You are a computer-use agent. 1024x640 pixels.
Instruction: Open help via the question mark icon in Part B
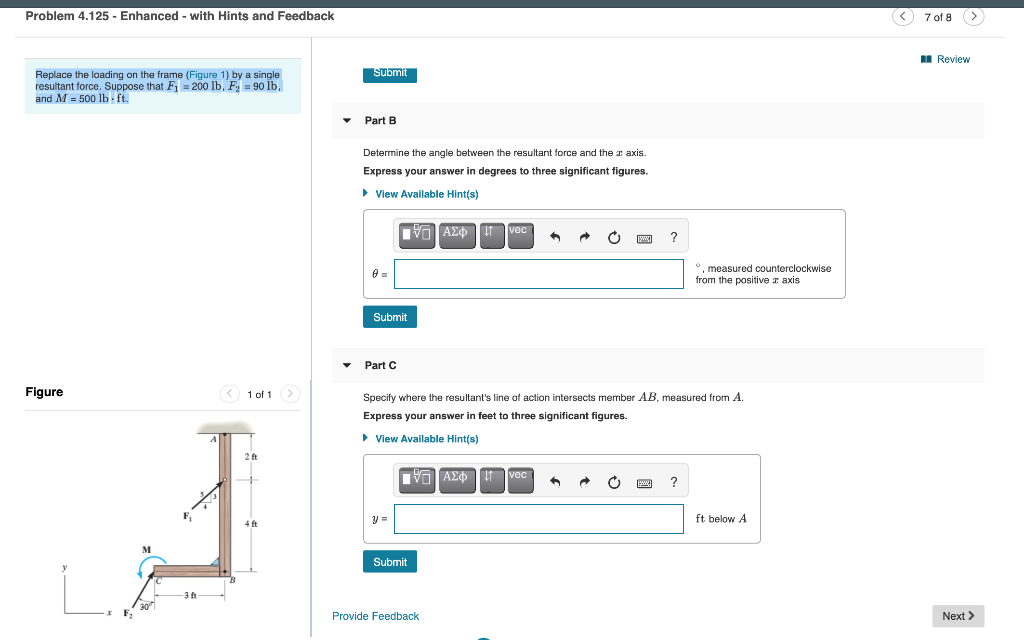pos(673,236)
